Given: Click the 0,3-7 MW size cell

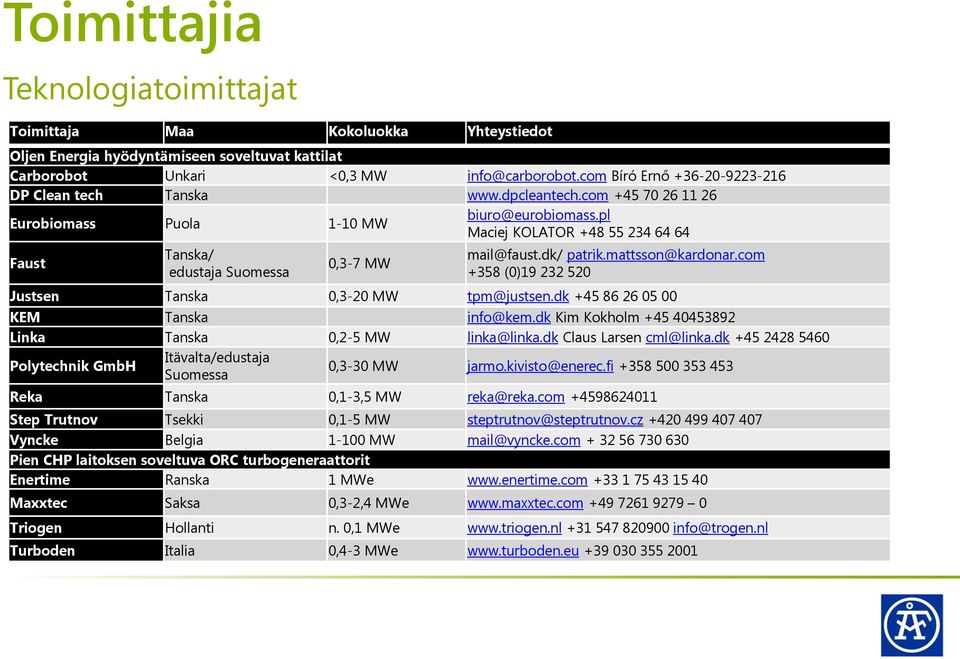Looking at the screenshot, I should [396, 263].
